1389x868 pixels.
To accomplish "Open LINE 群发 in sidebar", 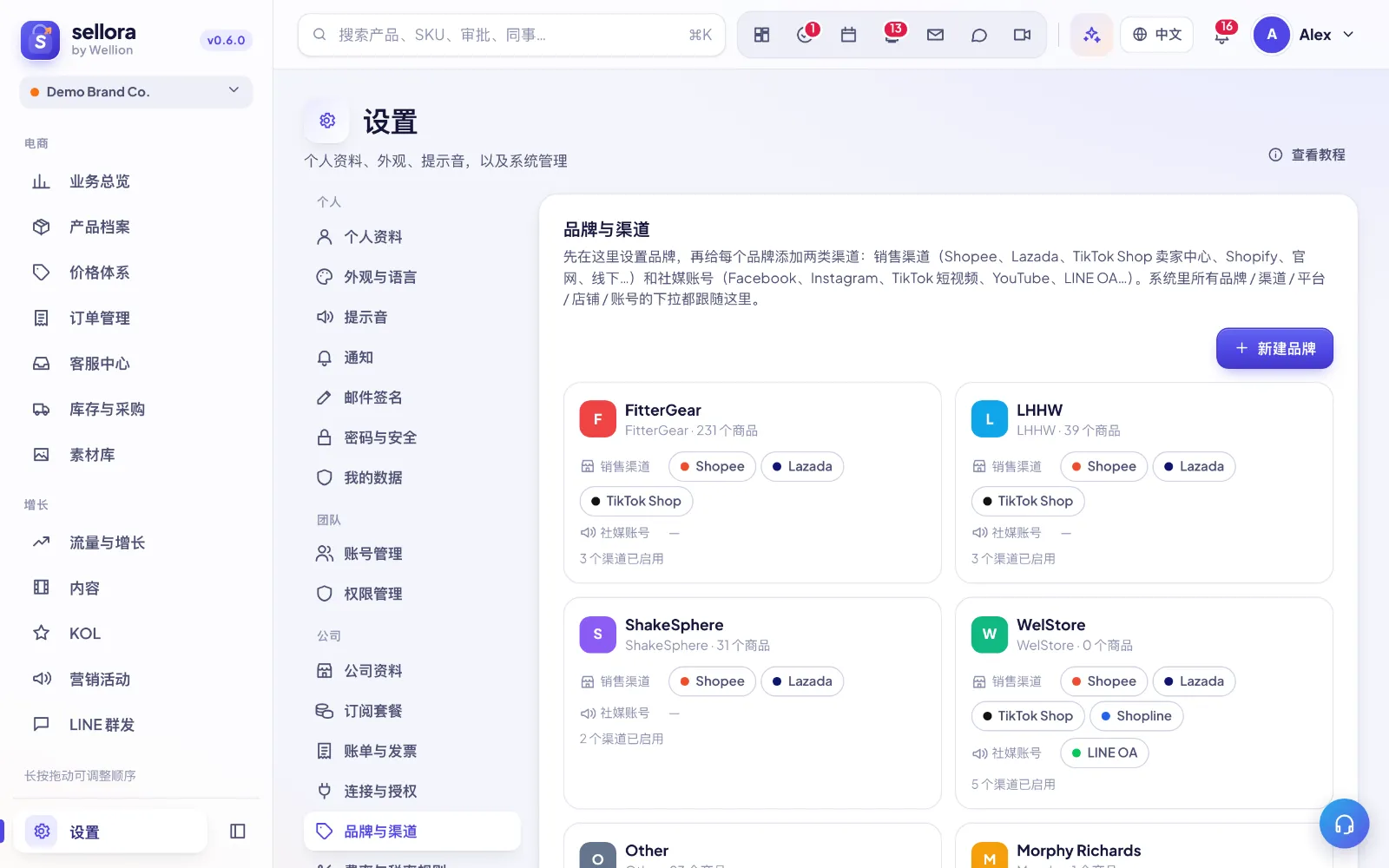I will click(136, 725).
